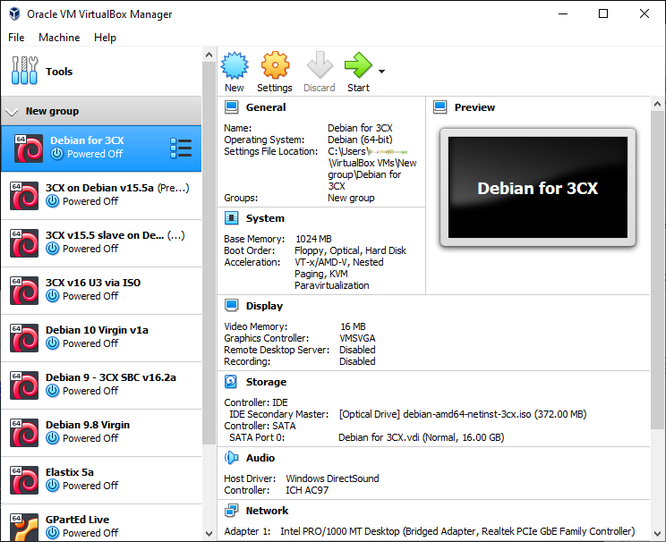
Task: Maximize the VirtualBox Manager window
Action: [x=603, y=14]
